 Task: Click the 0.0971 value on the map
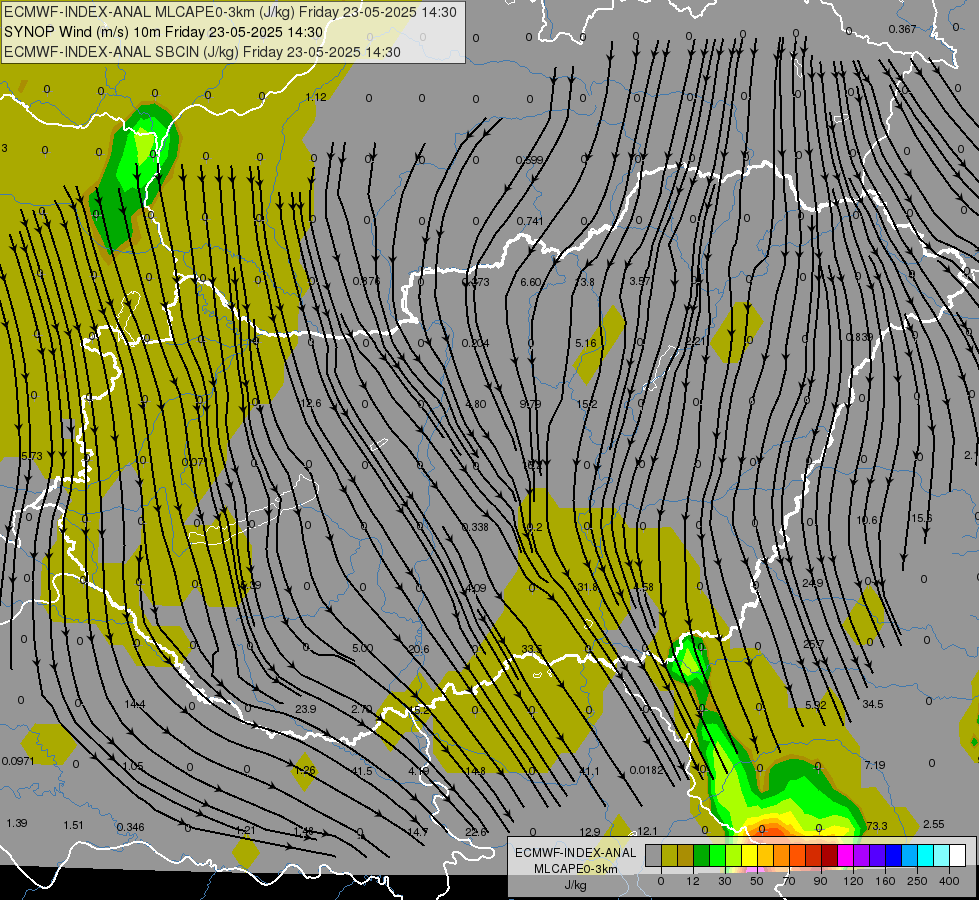coord(18,761)
